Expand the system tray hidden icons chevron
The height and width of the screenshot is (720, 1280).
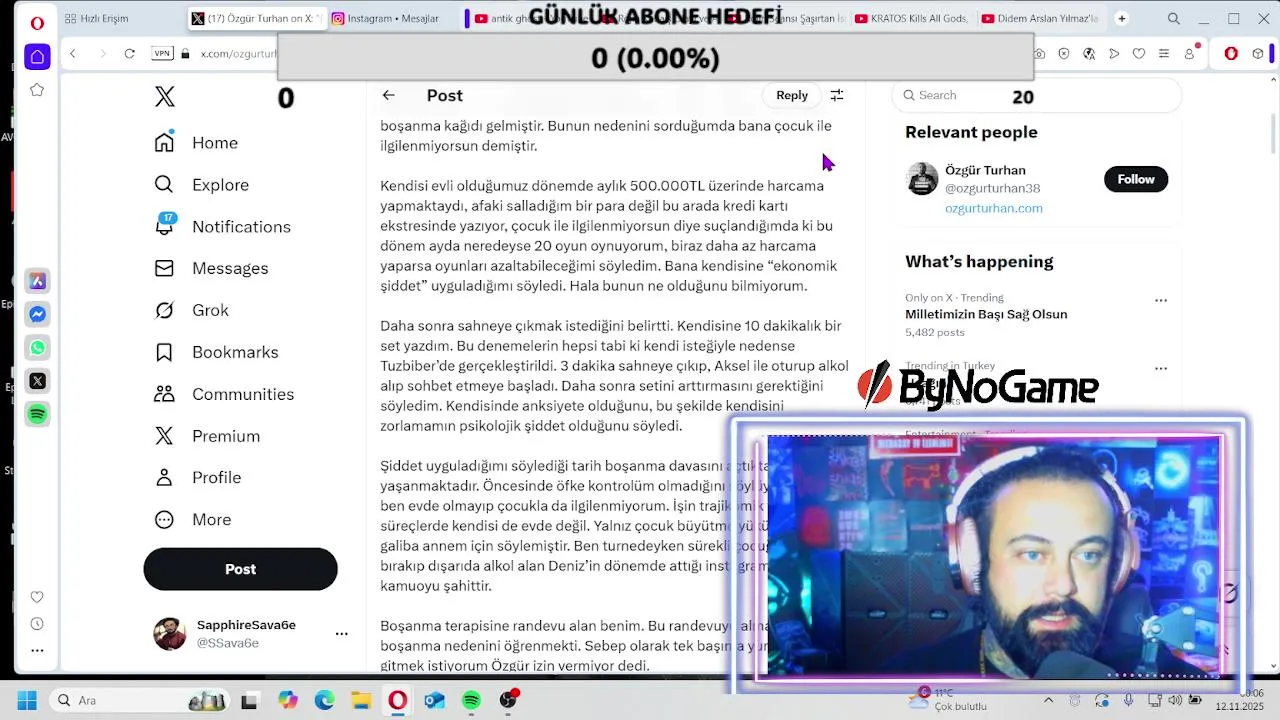click(1048, 700)
